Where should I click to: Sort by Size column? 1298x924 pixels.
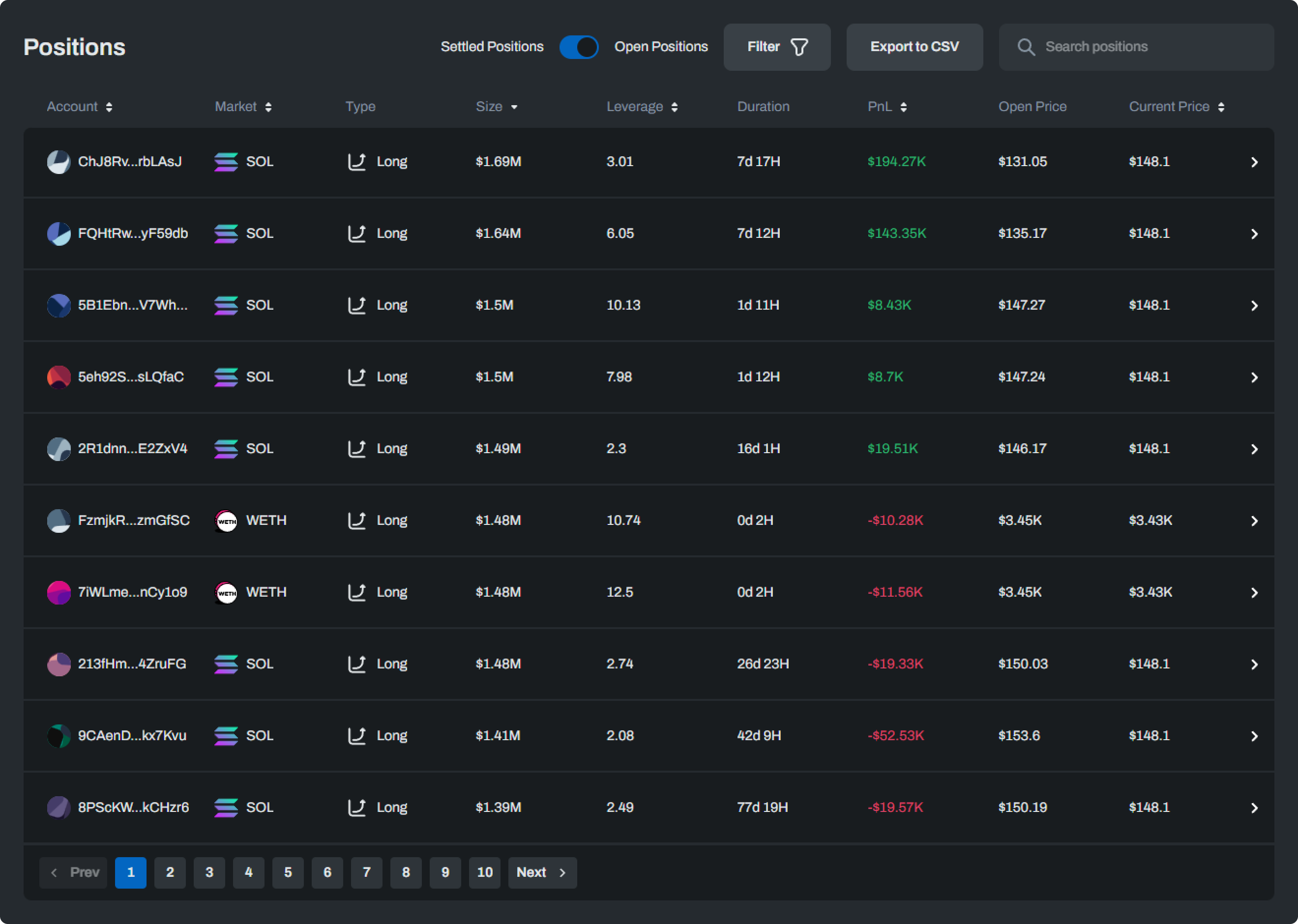point(496,106)
